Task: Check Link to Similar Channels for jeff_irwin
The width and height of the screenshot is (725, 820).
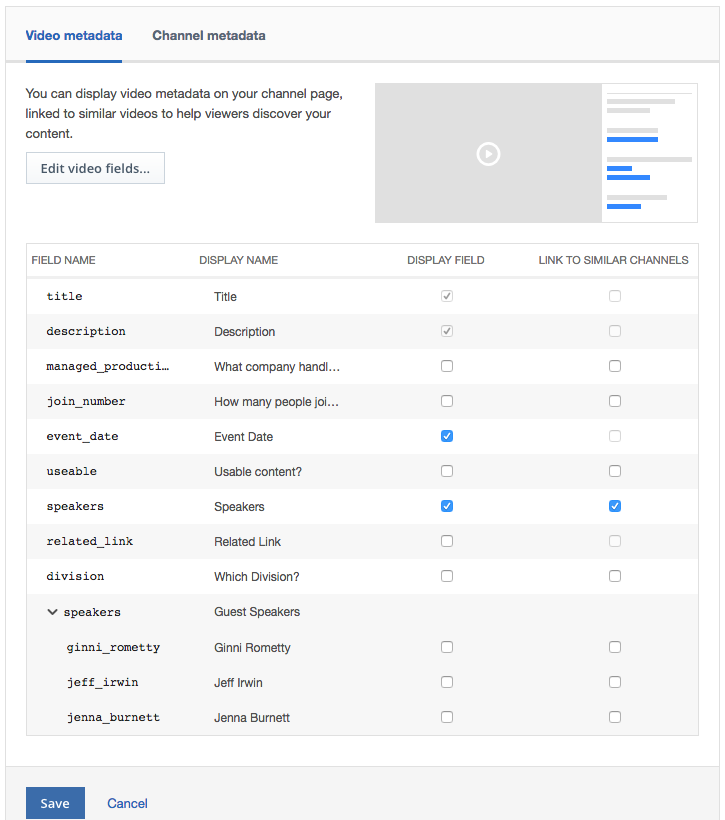Action: pos(615,682)
